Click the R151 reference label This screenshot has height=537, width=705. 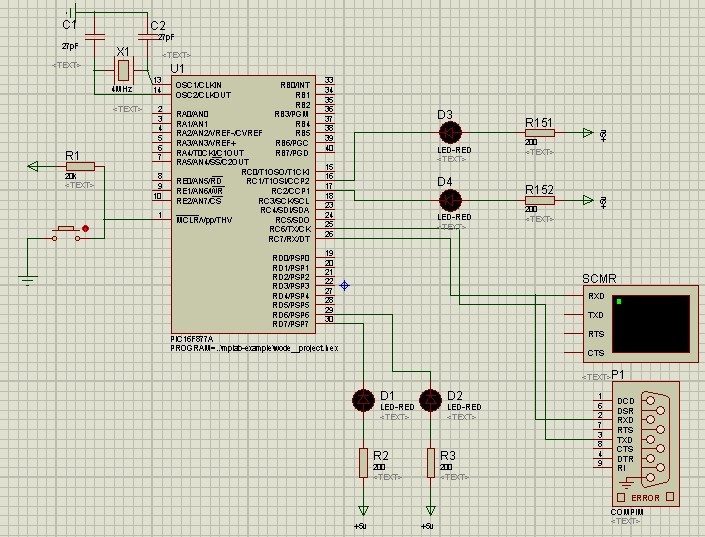pos(539,122)
